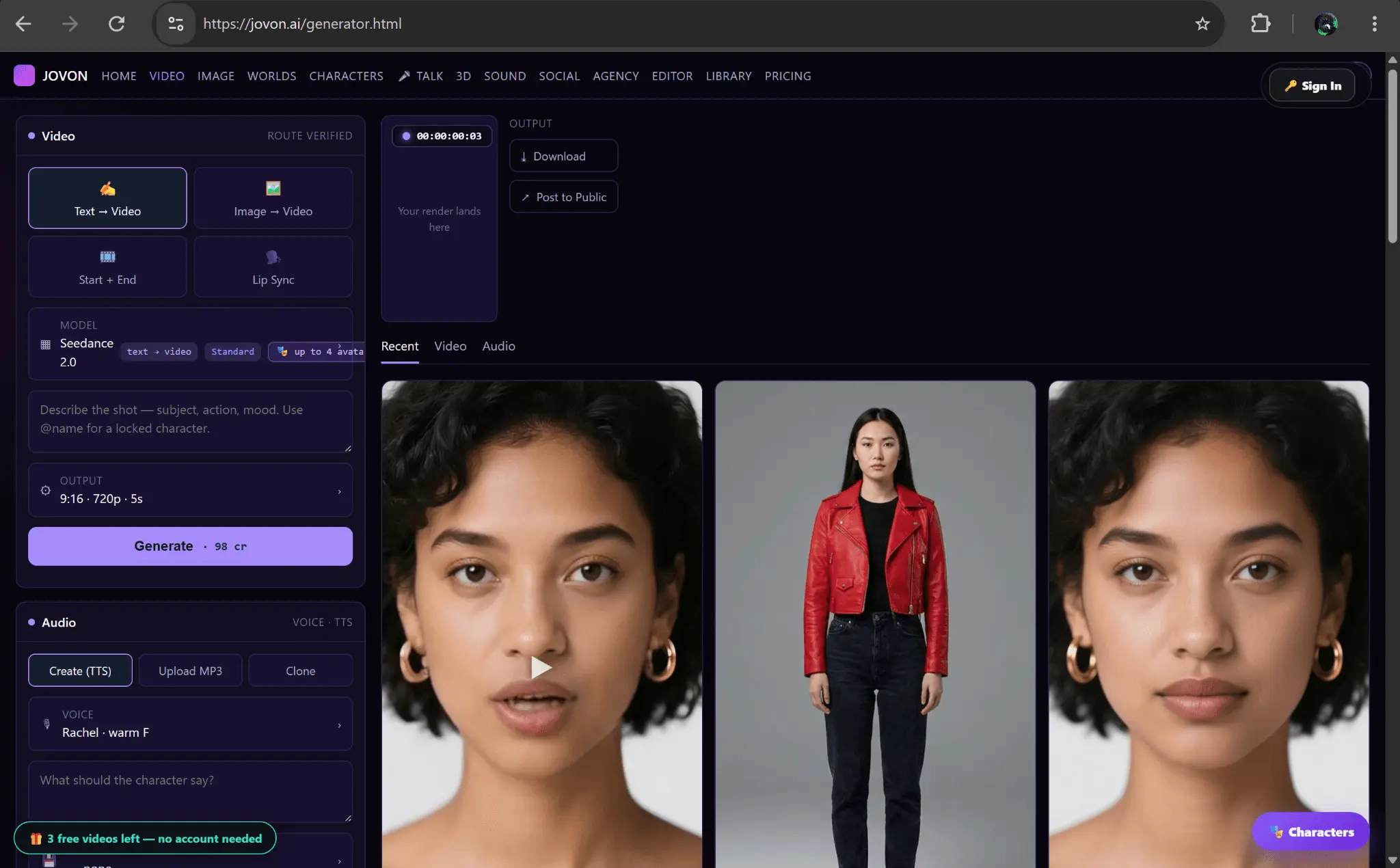Open the PRICING nav item
The height and width of the screenshot is (868, 1400).
pyautogui.click(x=787, y=76)
